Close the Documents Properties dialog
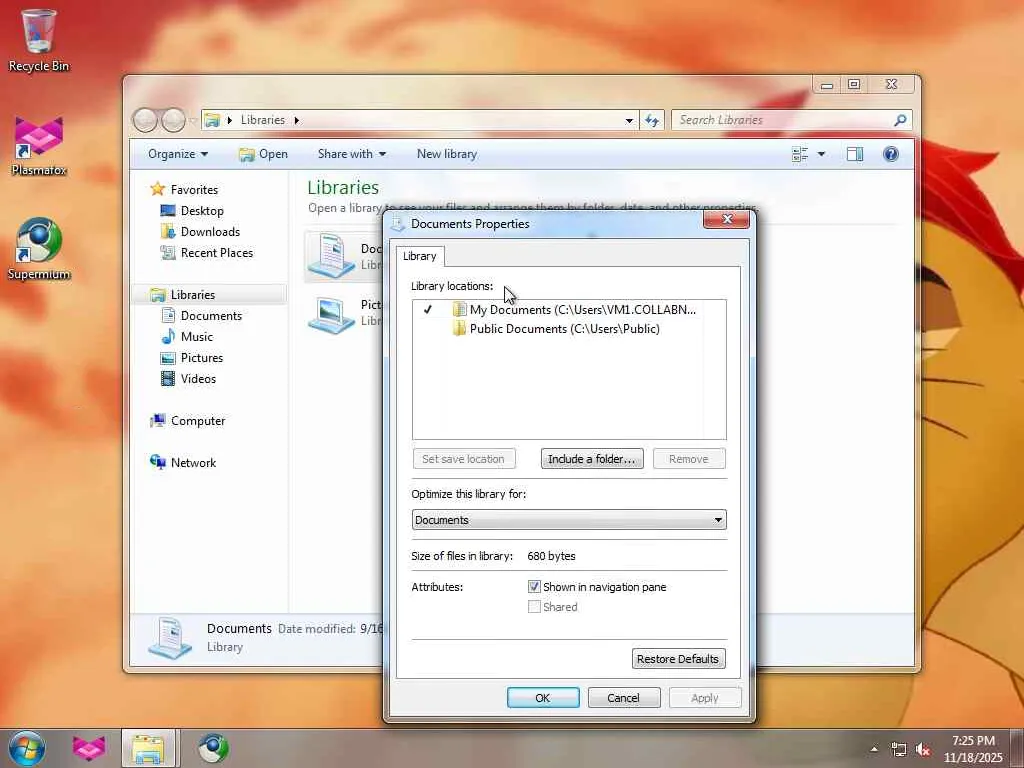This screenshot has width=1024, height=768. pyautogui.click(x=727, y=219)
